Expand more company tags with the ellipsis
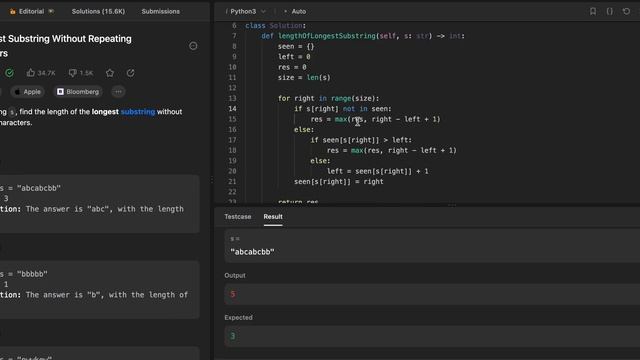This screenshot has height=360, width=640. (118, 92)
